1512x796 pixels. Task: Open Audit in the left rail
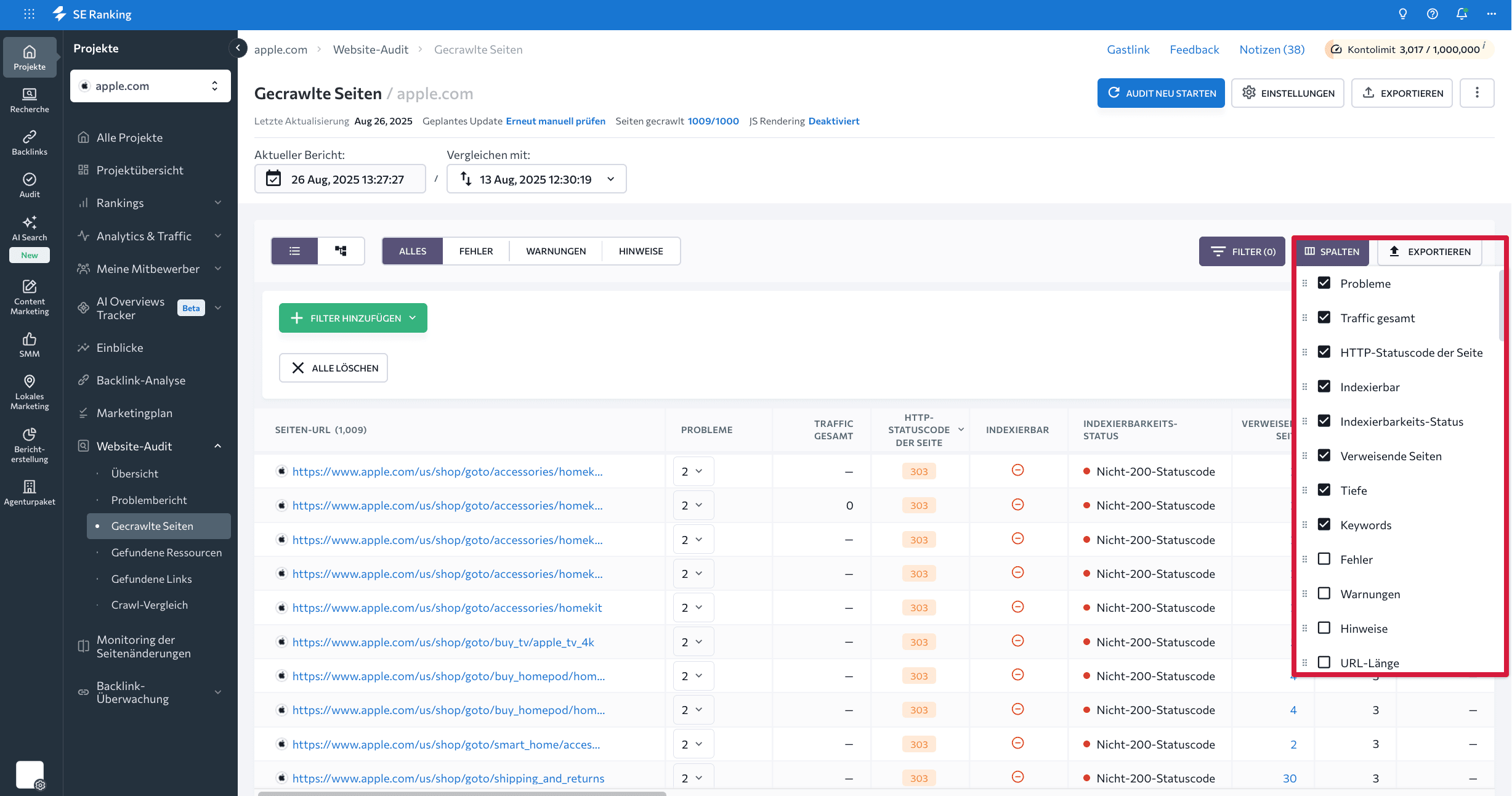pos(30,185)
